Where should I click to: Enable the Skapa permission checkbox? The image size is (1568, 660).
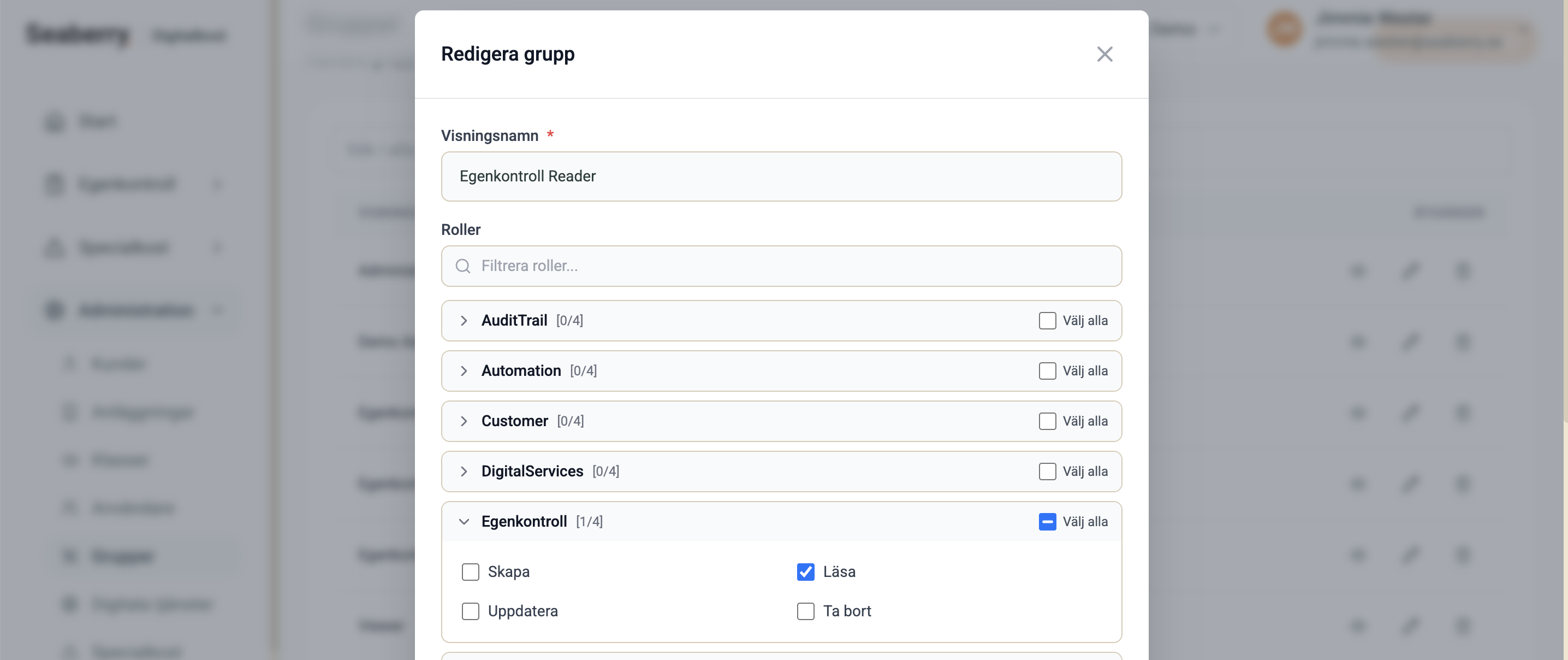point(470,571)
